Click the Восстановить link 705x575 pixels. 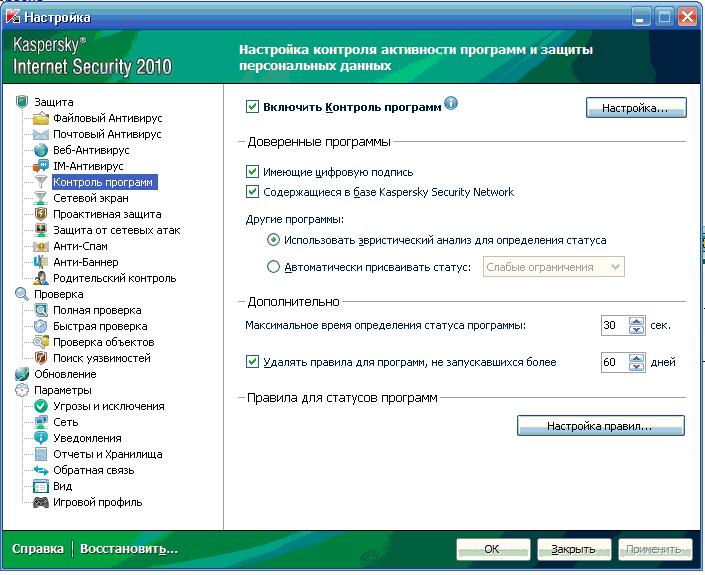(129, 549)
